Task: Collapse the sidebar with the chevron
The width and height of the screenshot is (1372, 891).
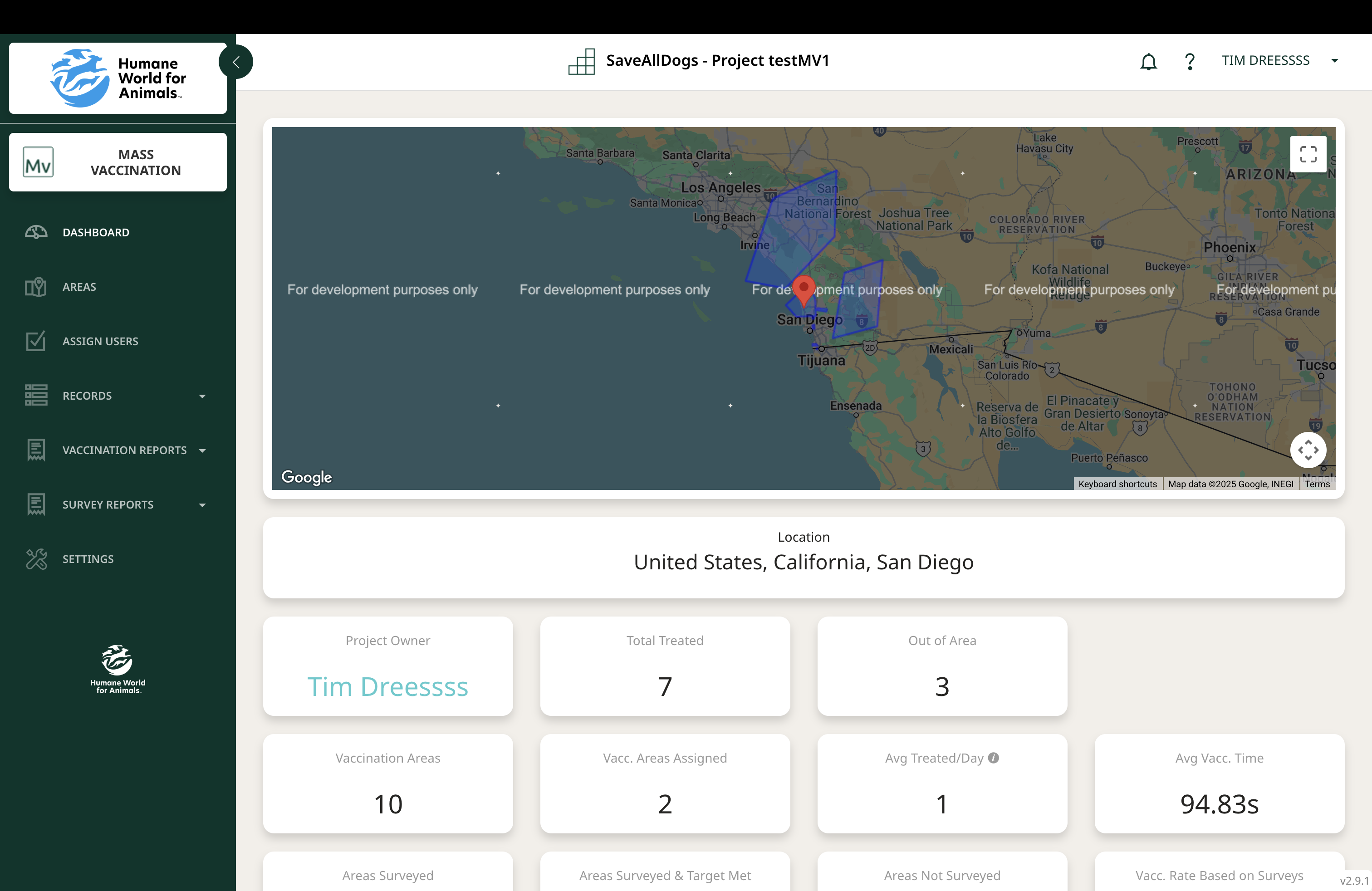Action: click(236, 61)
